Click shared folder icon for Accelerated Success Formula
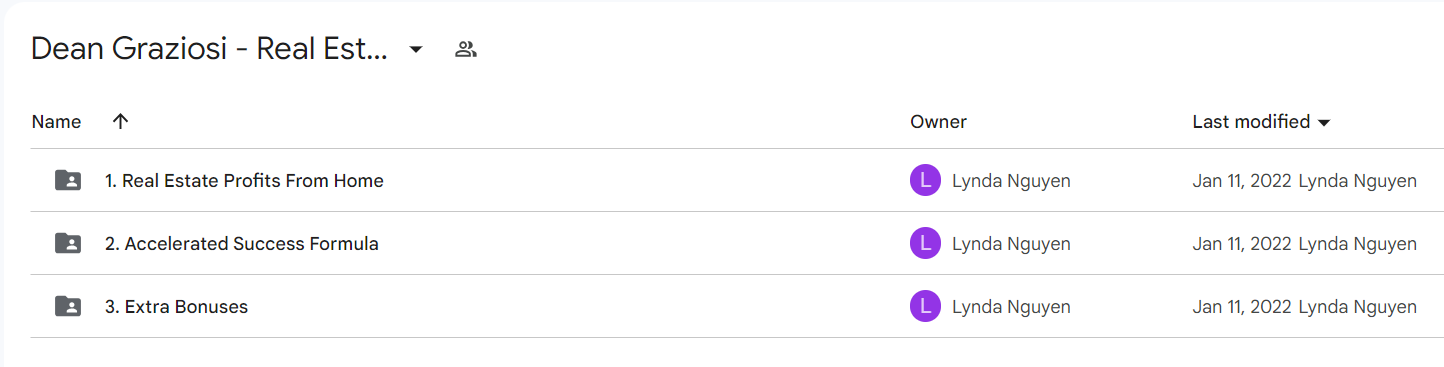Image resolution: width=1444 pixels, height=367 pixels. [68, 243]
